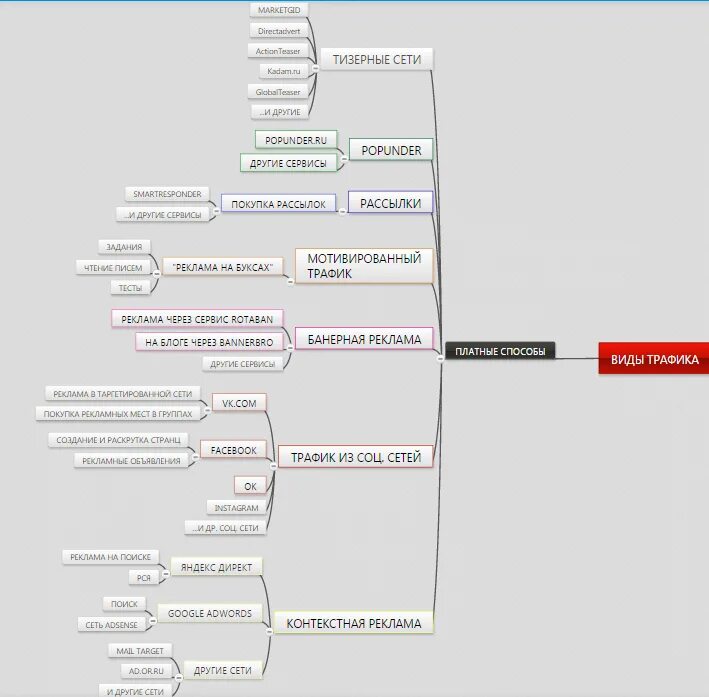Viewport: 709px width, 697px height.
Task: Select the "РЕКЛАМА НА БУКСАХ" node
Action: pyautogui.click(x=223, y=267)
